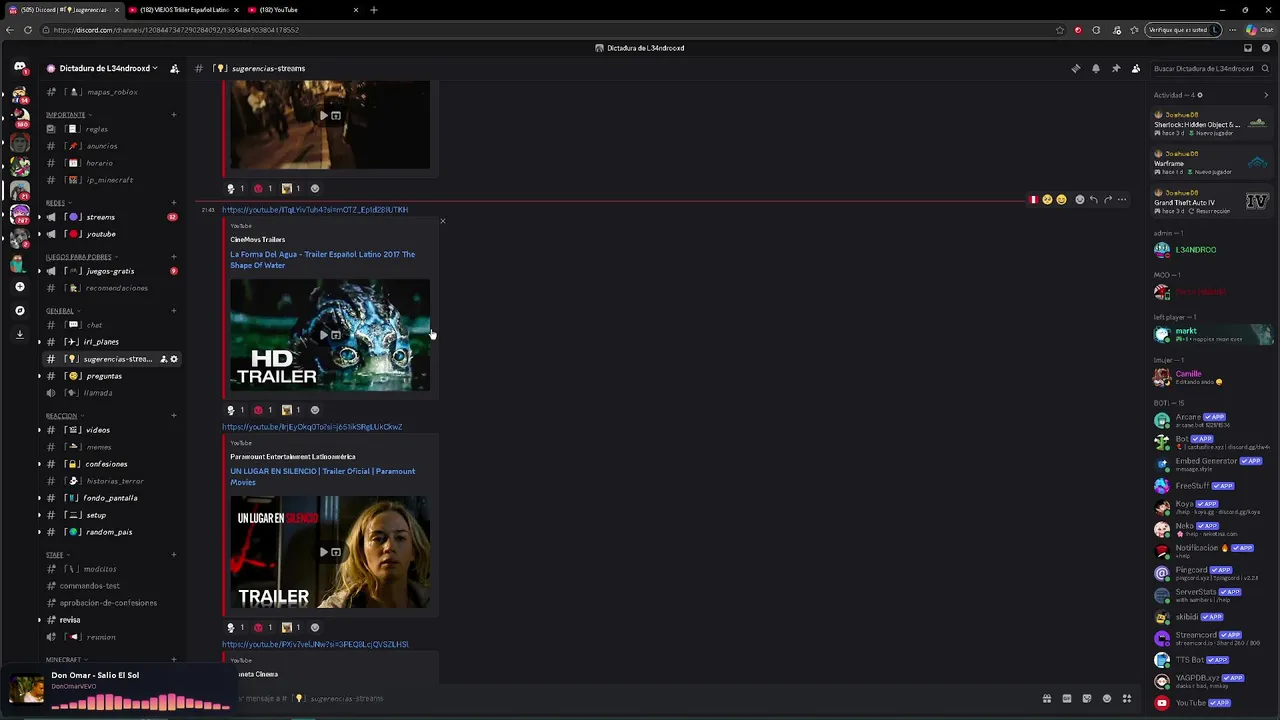
Task: Reply to the hovered message
Action: point(1093,200)
